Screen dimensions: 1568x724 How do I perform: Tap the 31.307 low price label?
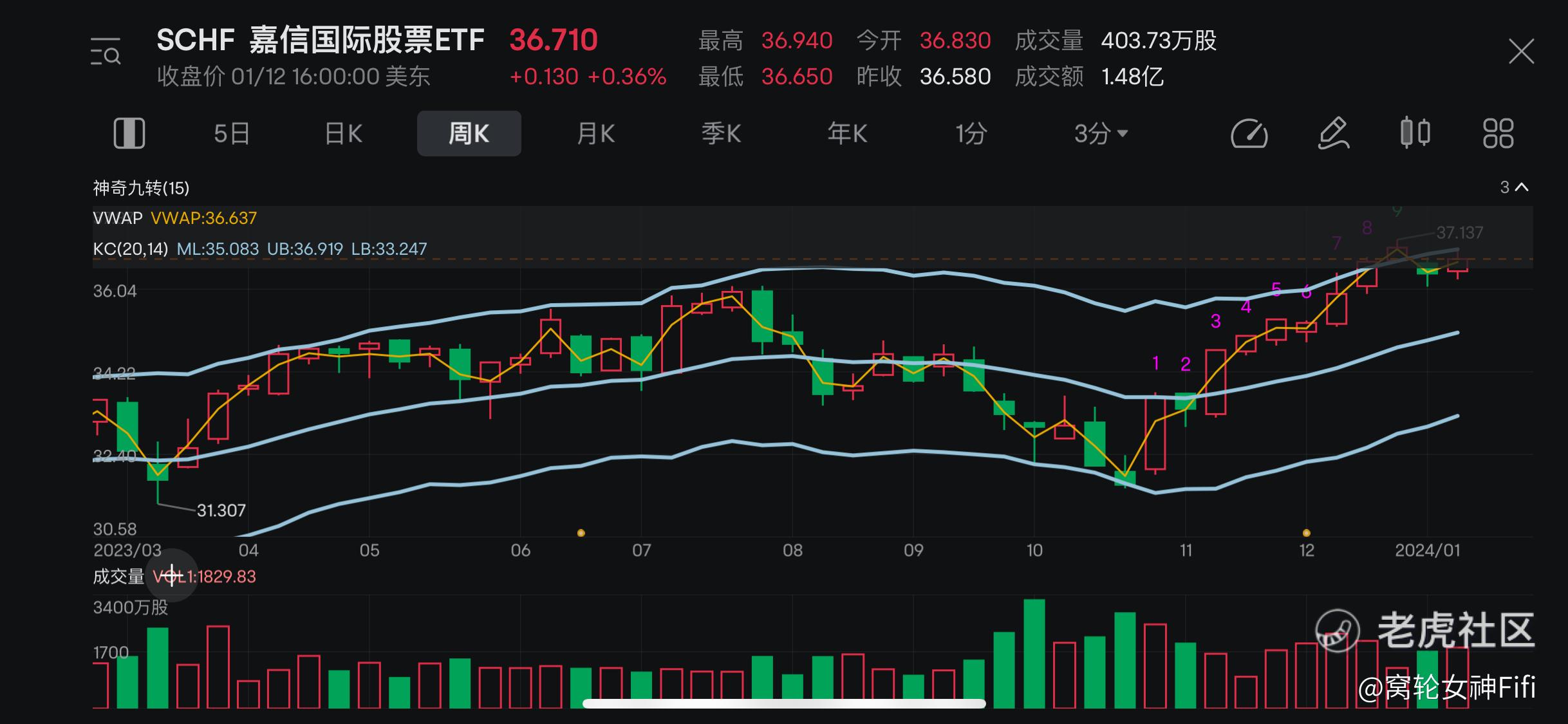[x=221, y=510]
